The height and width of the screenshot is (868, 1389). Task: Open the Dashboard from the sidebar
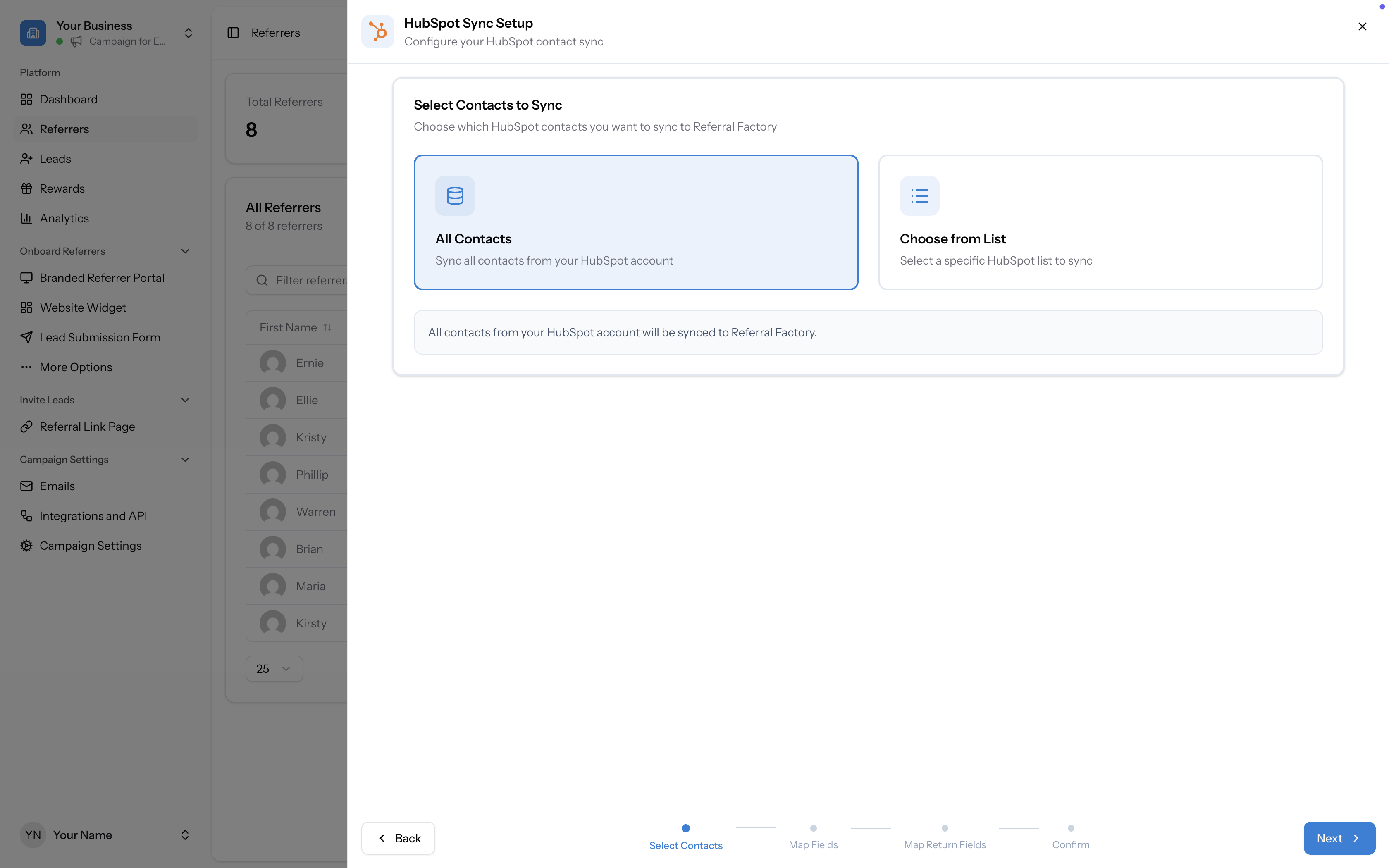click(68, 99)
